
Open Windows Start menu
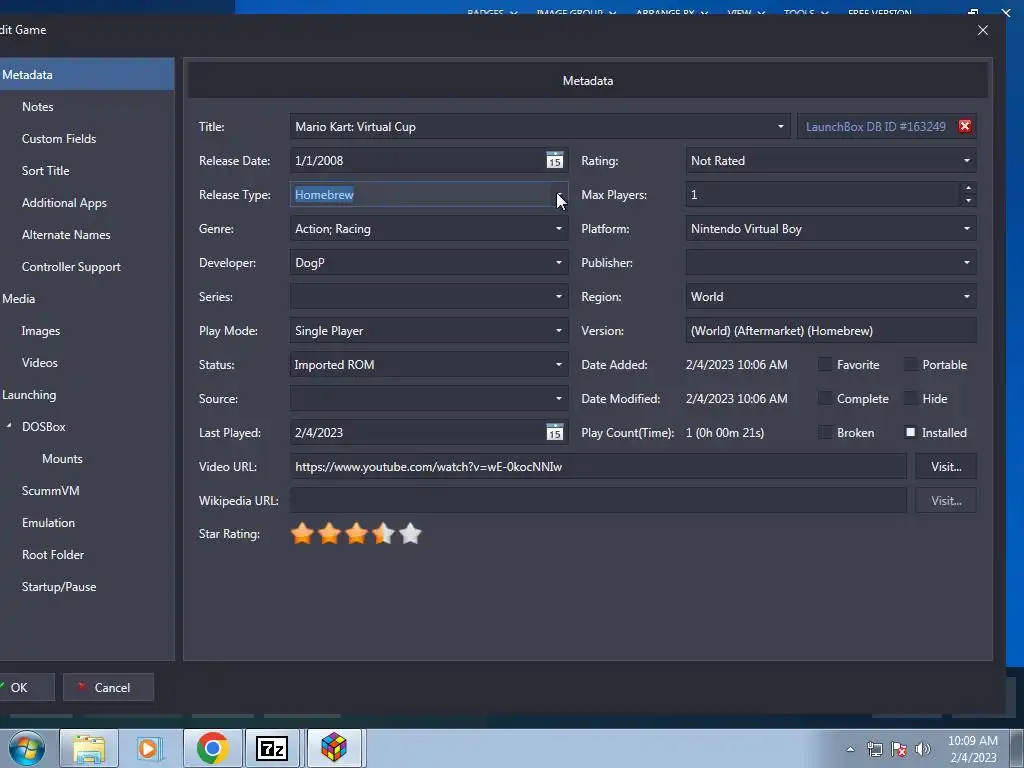[x=27, y=748]
